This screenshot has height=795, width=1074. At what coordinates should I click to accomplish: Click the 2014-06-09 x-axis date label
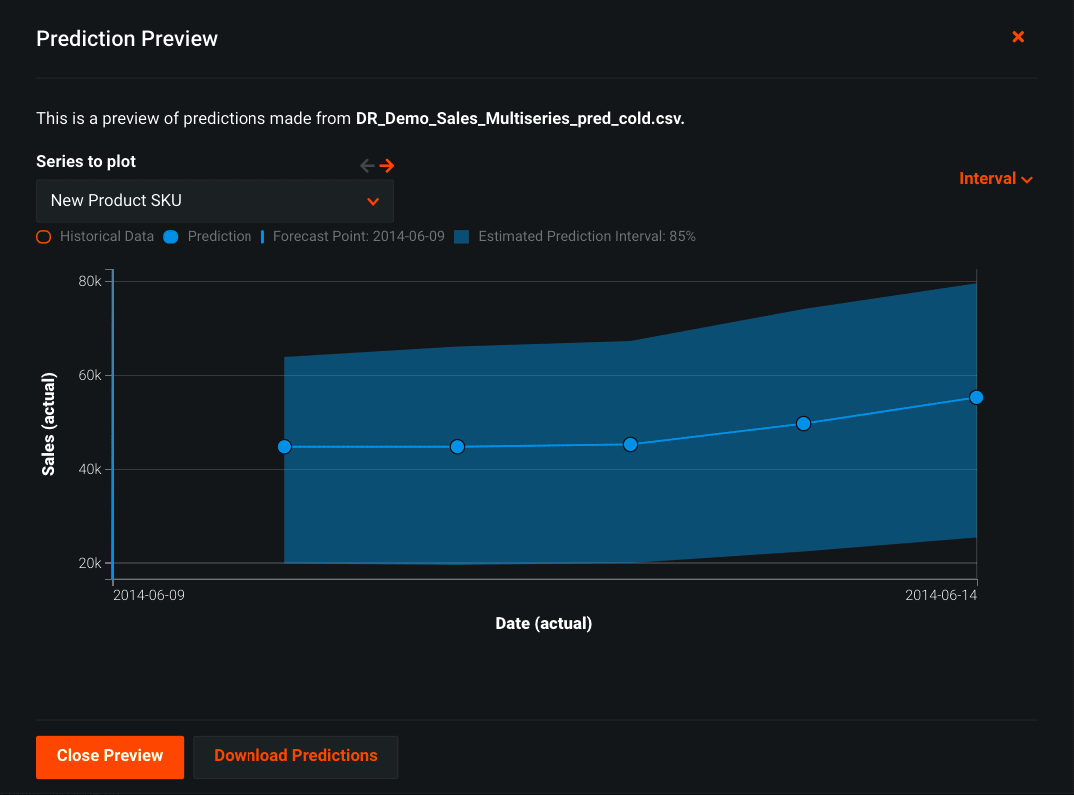pyautogui.click(x=149, y=595)
